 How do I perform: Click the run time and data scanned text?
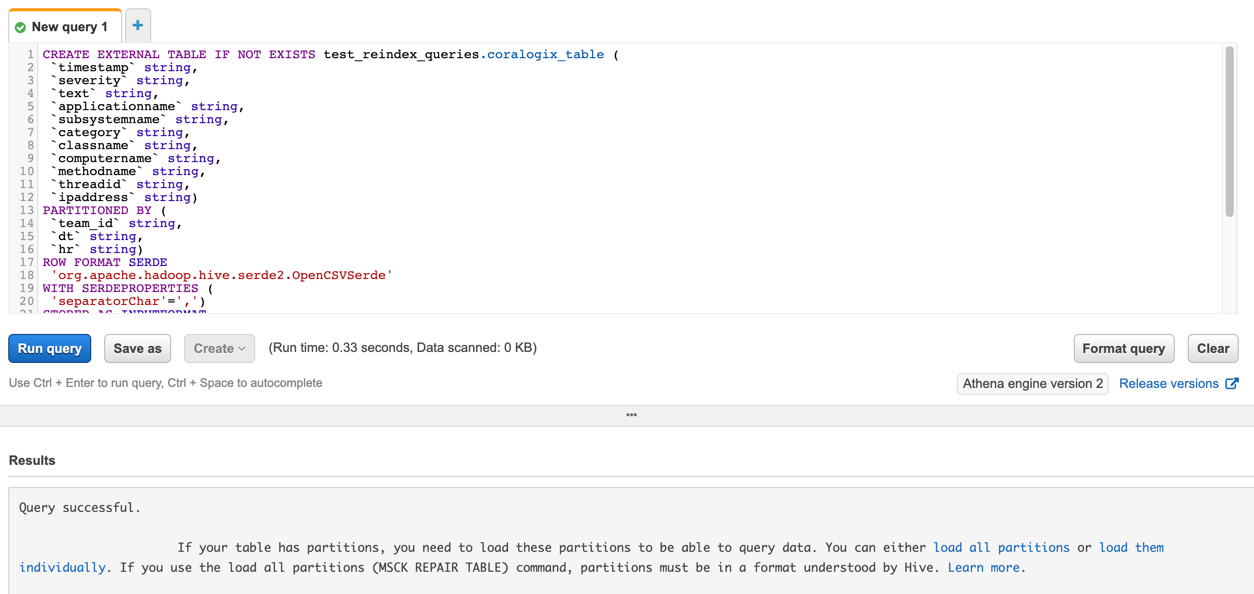point(403,348)
